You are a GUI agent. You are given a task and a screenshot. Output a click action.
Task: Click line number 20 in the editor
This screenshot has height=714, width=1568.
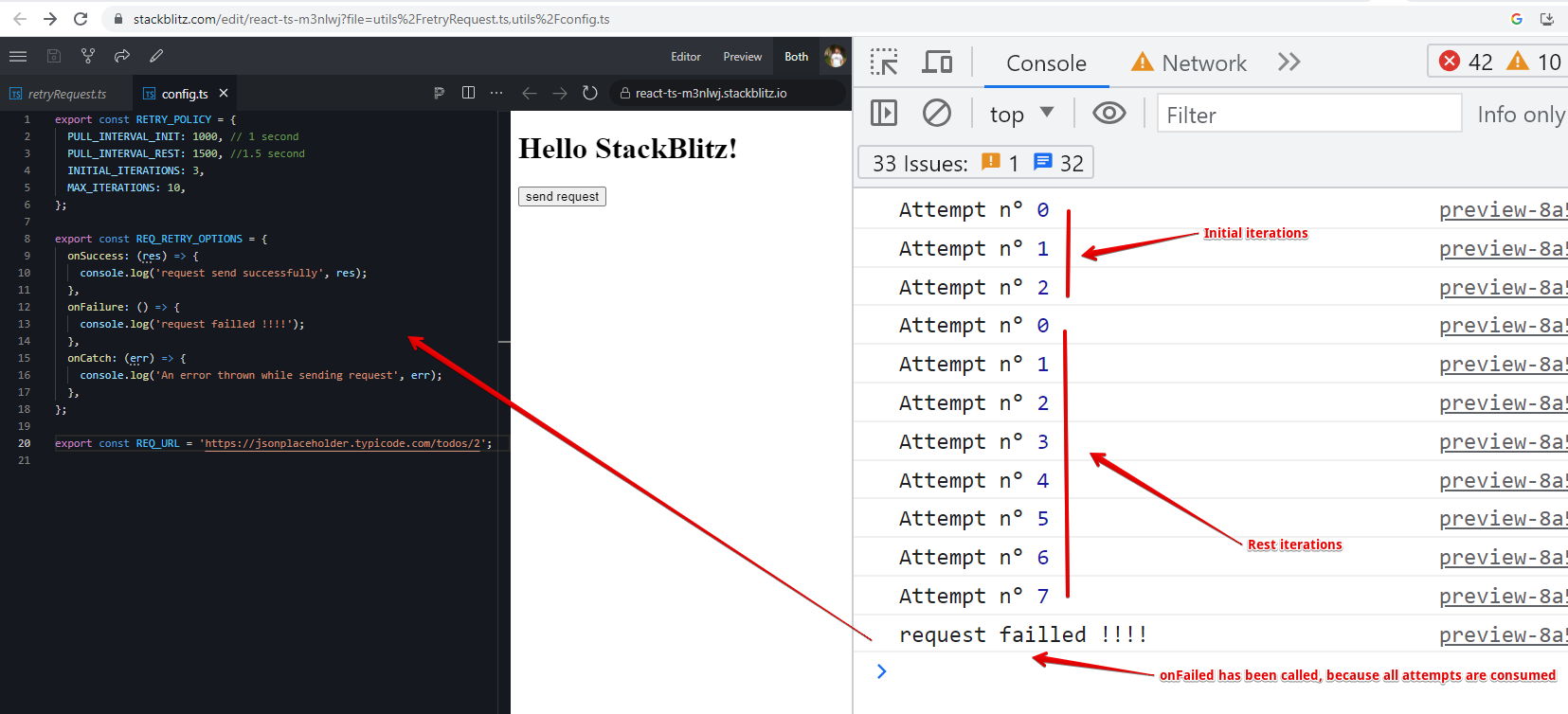coord(25,443)
